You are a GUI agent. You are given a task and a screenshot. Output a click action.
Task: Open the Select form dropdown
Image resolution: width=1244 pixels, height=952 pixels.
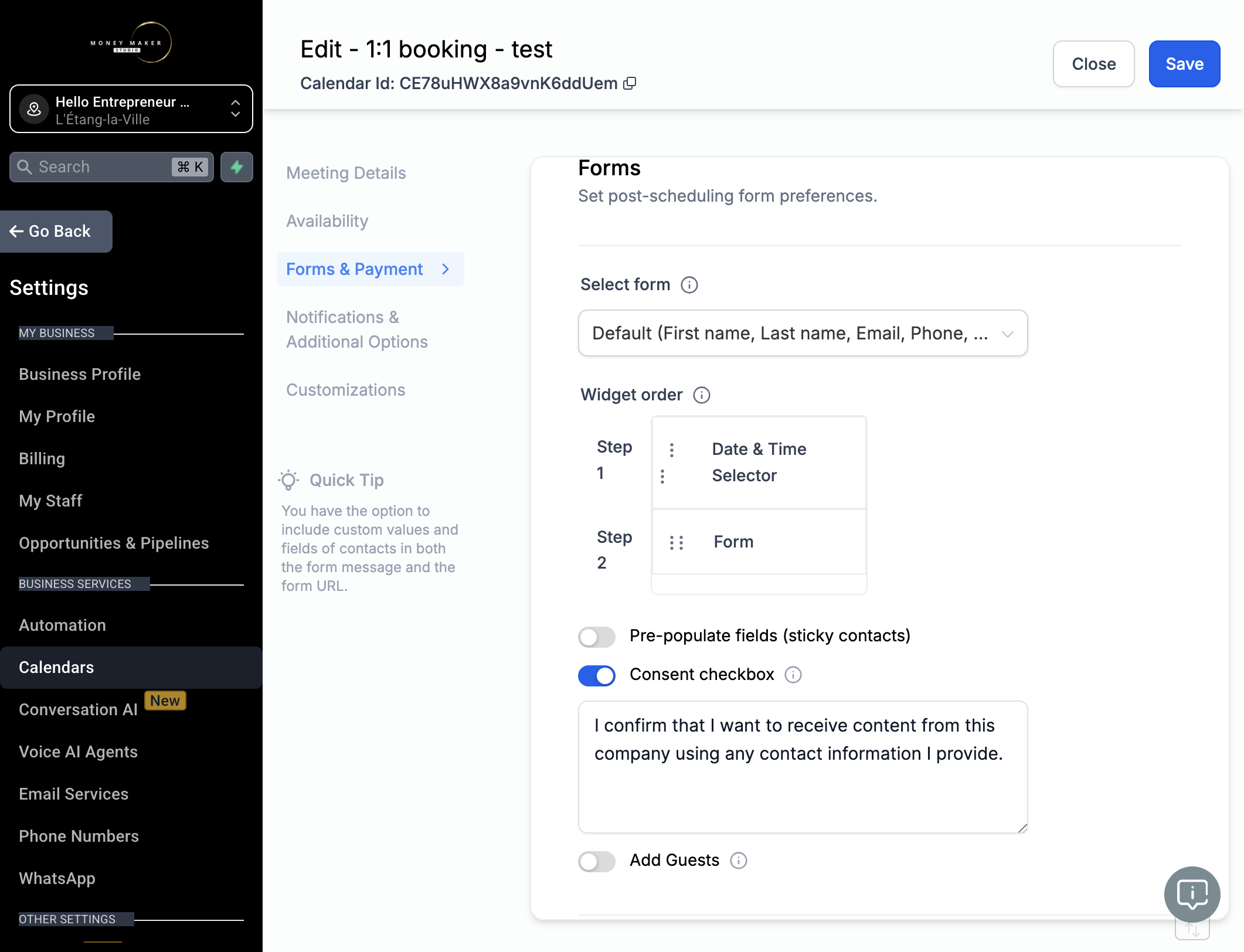803,333
